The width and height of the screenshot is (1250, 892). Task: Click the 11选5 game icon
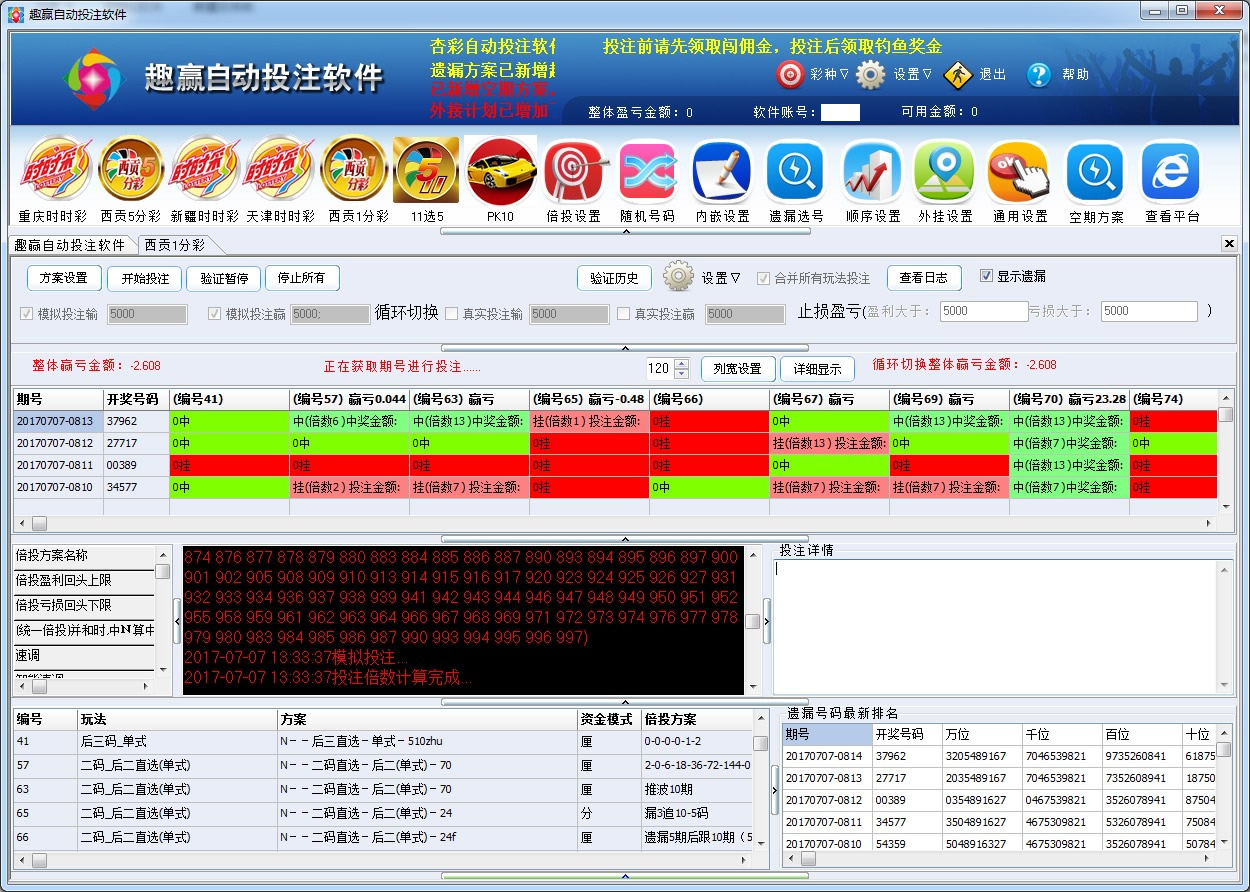(426, 170)
